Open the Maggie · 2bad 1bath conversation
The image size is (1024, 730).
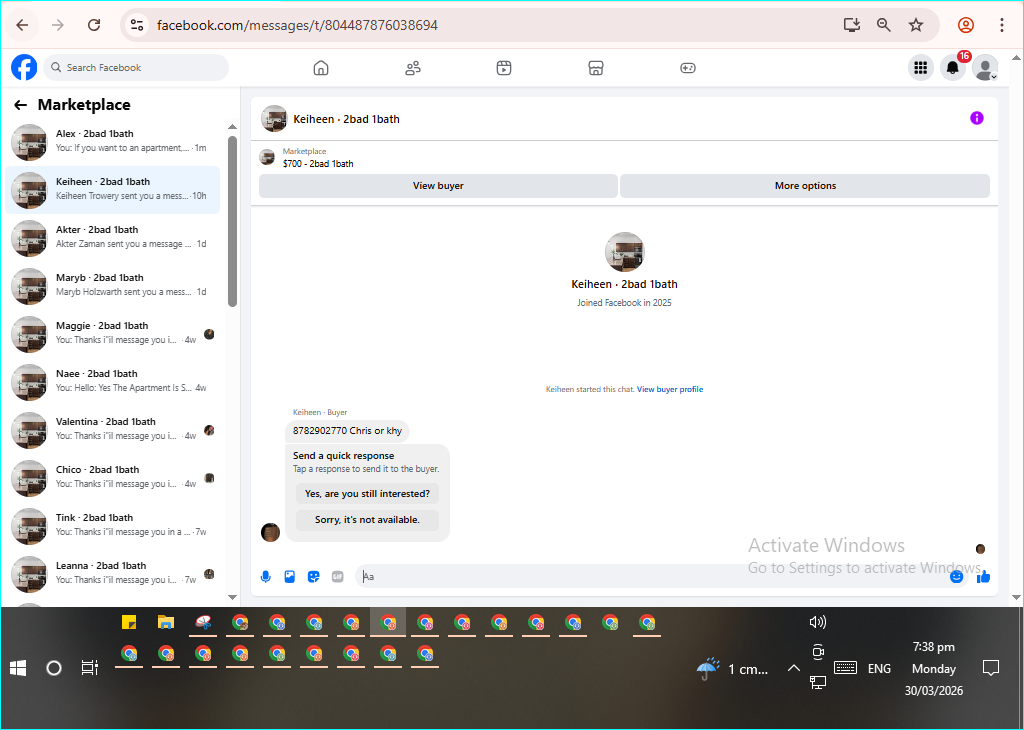click(112, 334)
